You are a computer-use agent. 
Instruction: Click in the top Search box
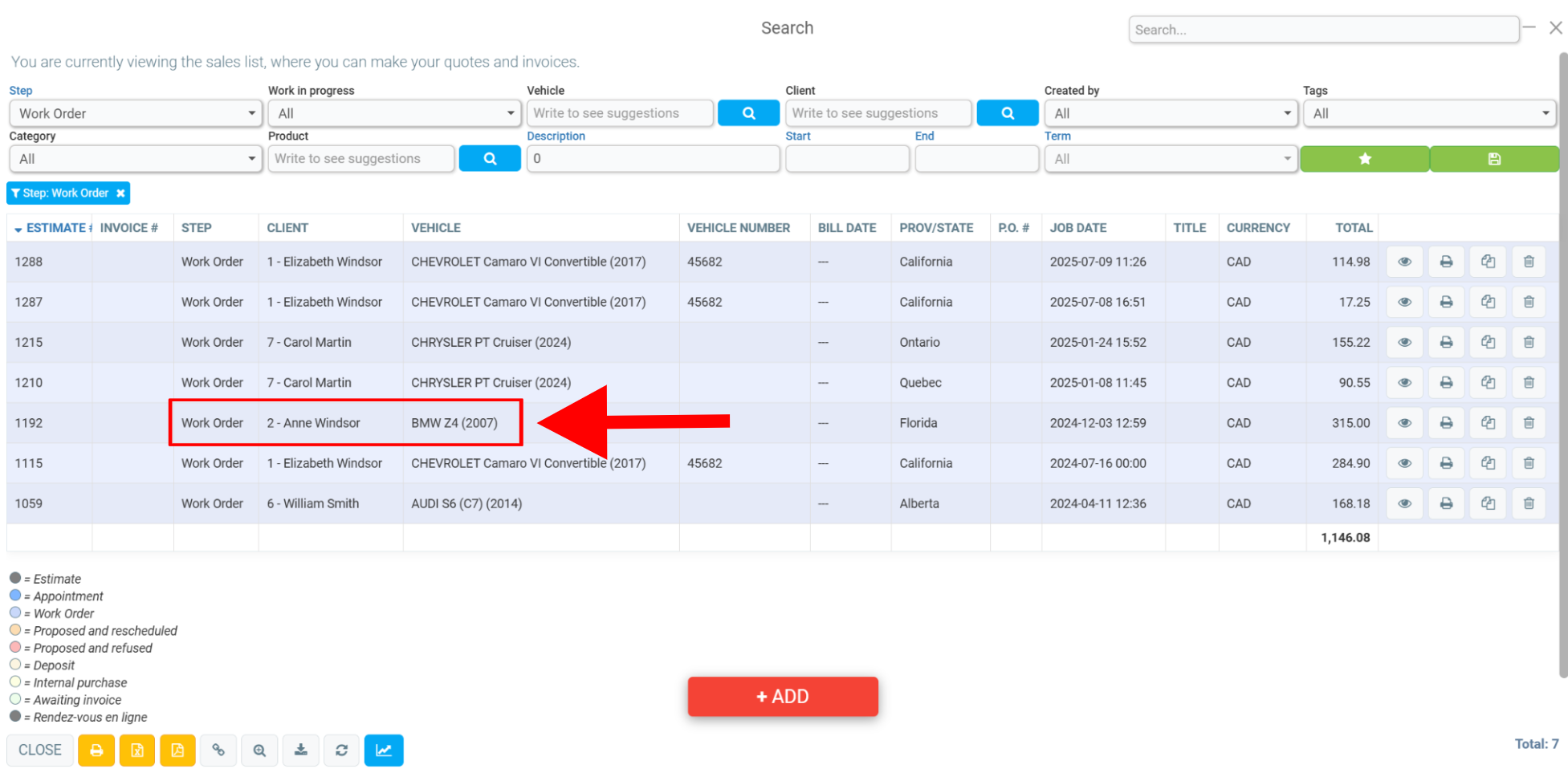1323,30
